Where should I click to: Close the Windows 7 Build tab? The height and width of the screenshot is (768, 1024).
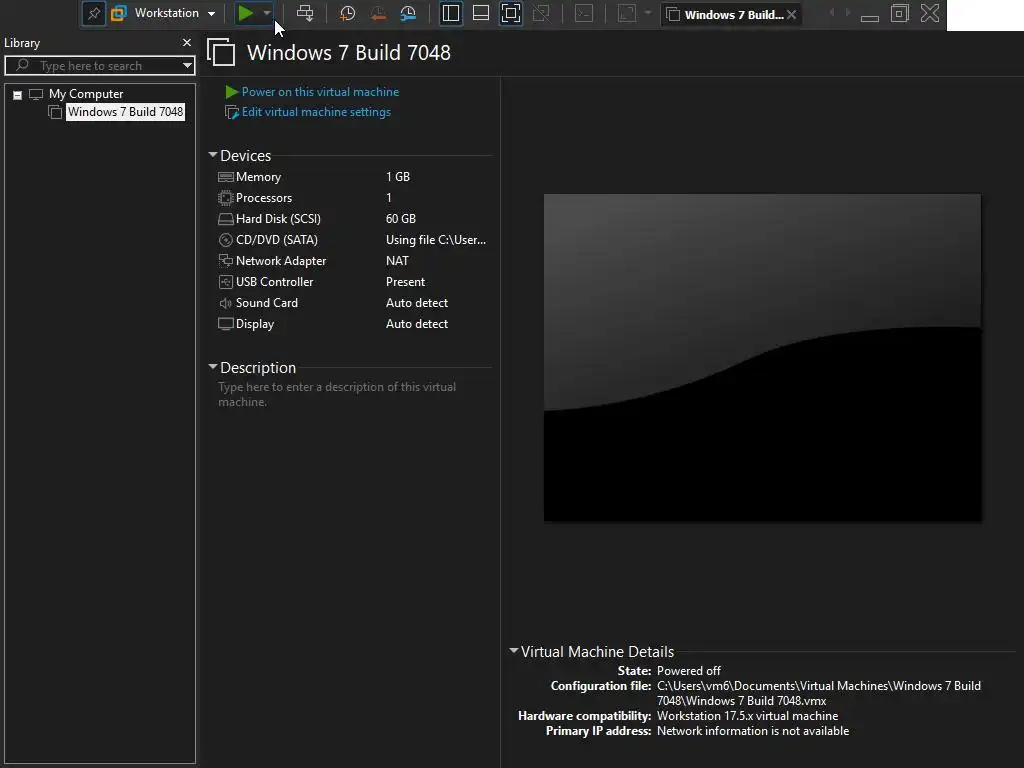pos(792,14)
